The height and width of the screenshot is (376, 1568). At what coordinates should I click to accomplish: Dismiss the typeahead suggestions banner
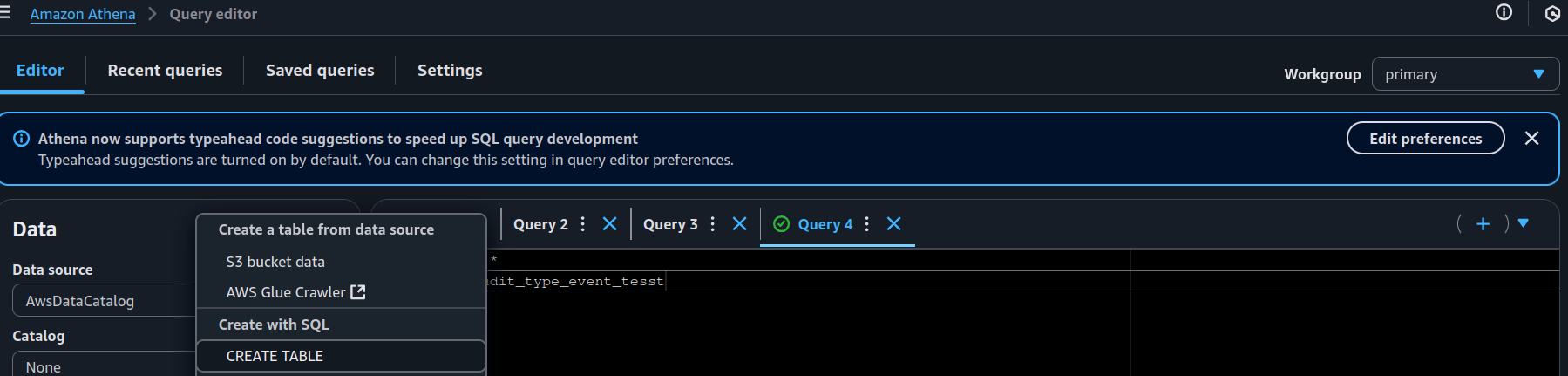tap(1531, 139)
